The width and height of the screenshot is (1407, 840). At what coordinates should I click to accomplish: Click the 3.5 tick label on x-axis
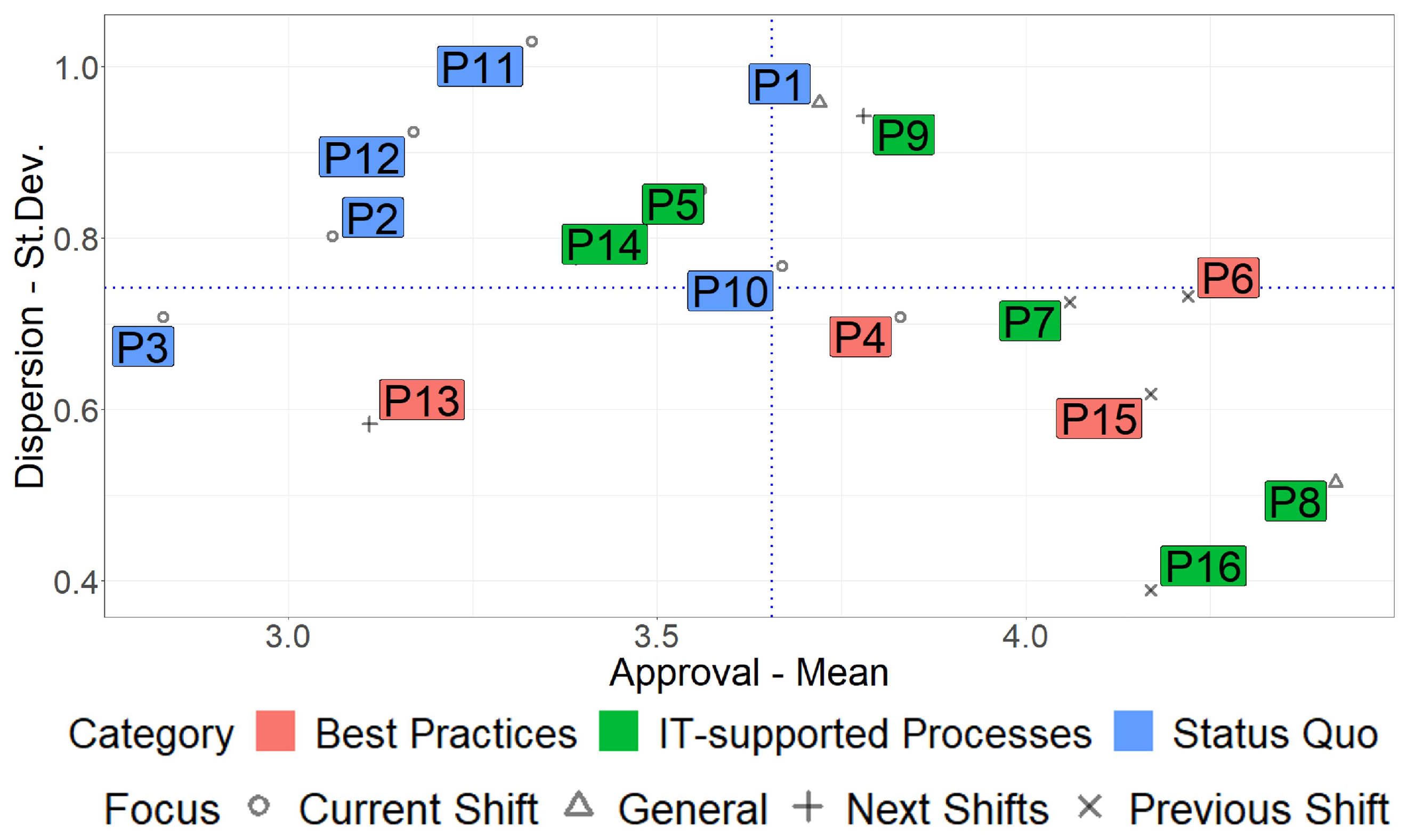656,636
